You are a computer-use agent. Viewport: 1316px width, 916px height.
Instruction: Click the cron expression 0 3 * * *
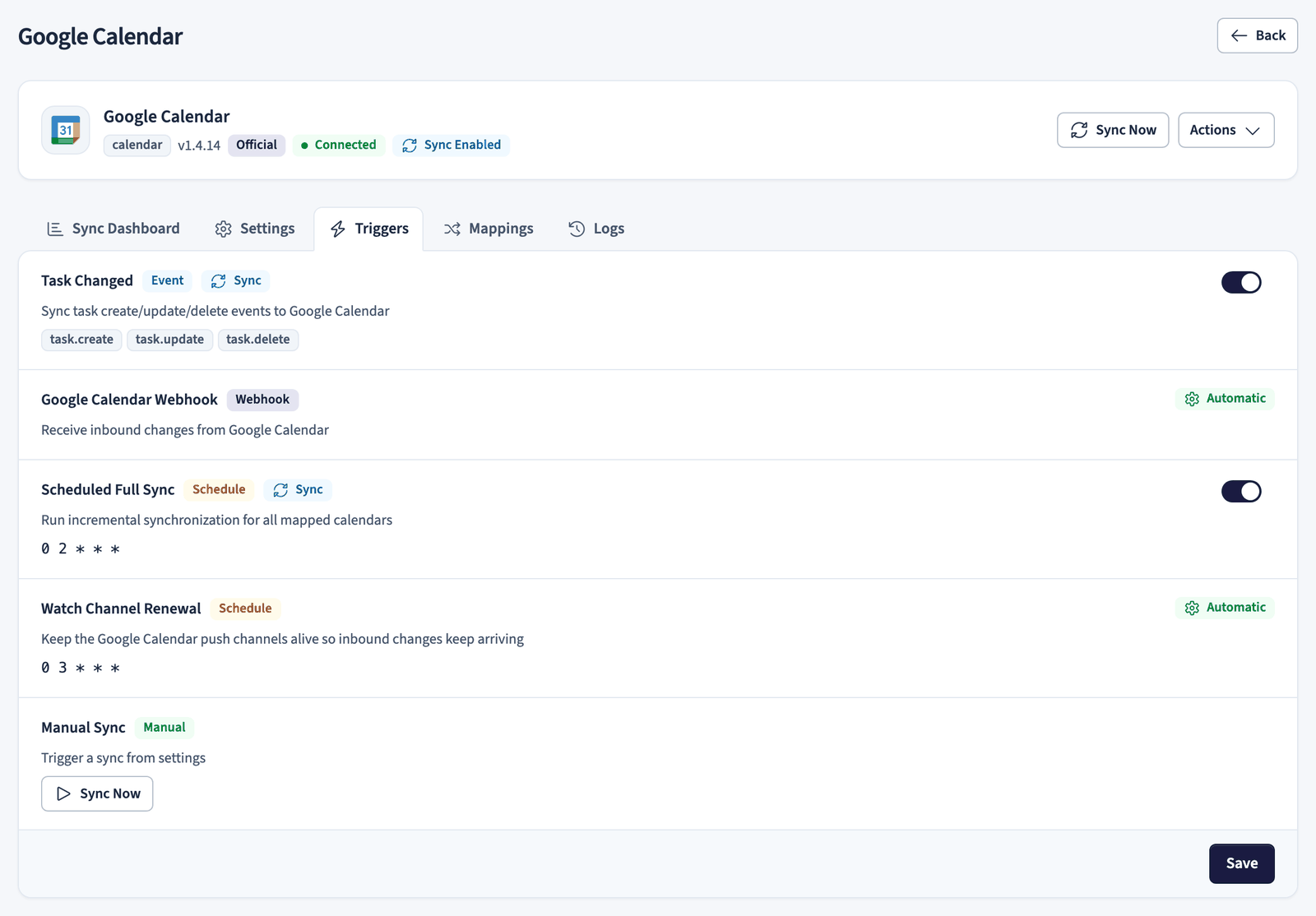[81, 668]
